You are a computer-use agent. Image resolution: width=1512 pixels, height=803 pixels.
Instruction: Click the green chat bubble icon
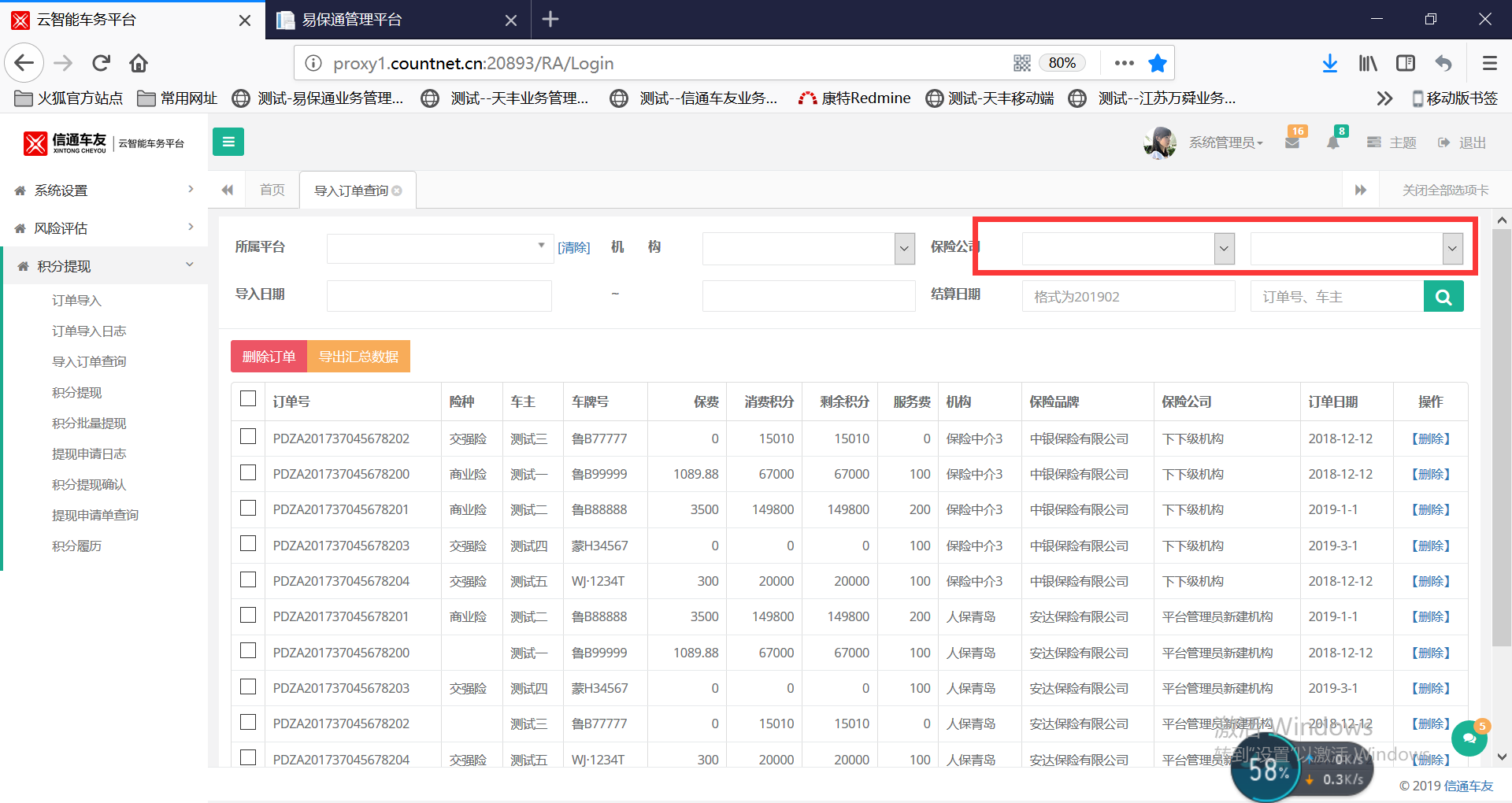(1469, 738)
